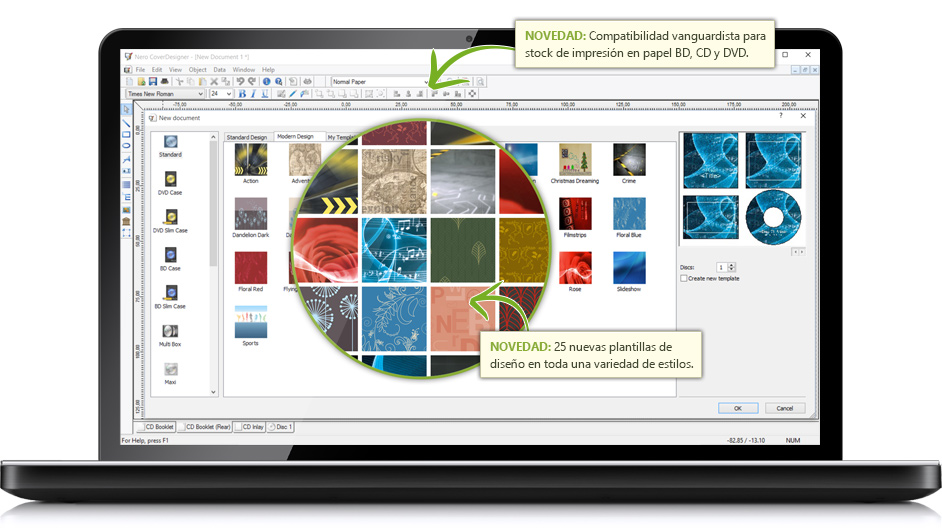The width and height of the screenshot is (942, 528).
Task: Select the DVD Case type icon
Action: (170, 179)
